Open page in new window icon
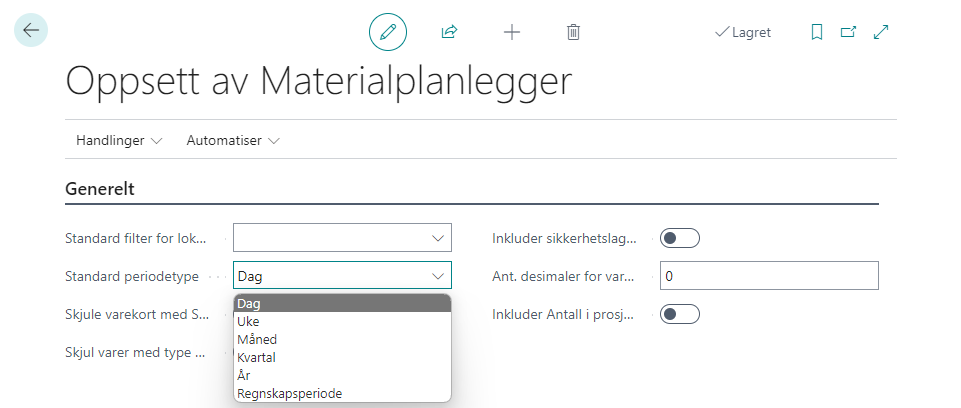This screenshot has height=408, width=961. (848, 32)
